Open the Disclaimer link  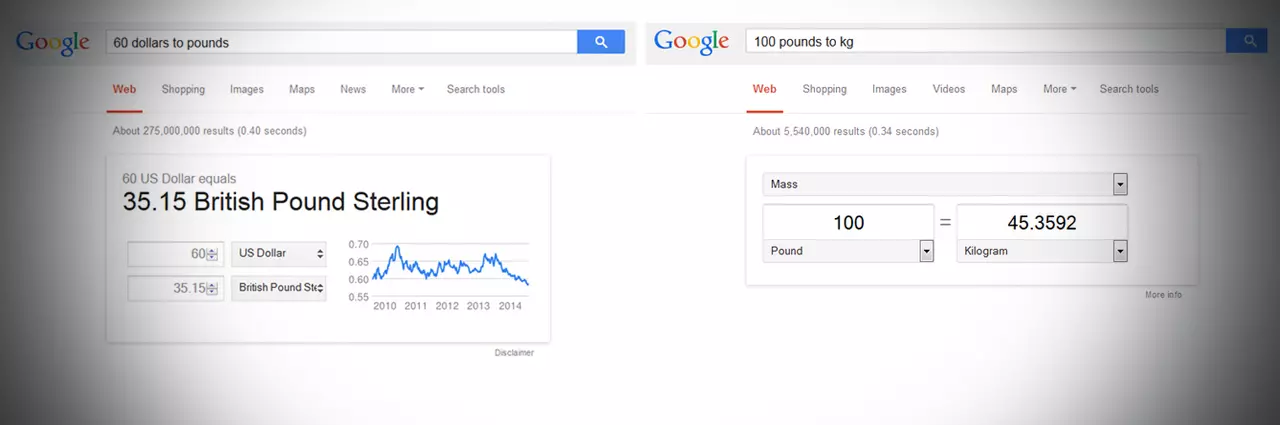tap(514, 353)
